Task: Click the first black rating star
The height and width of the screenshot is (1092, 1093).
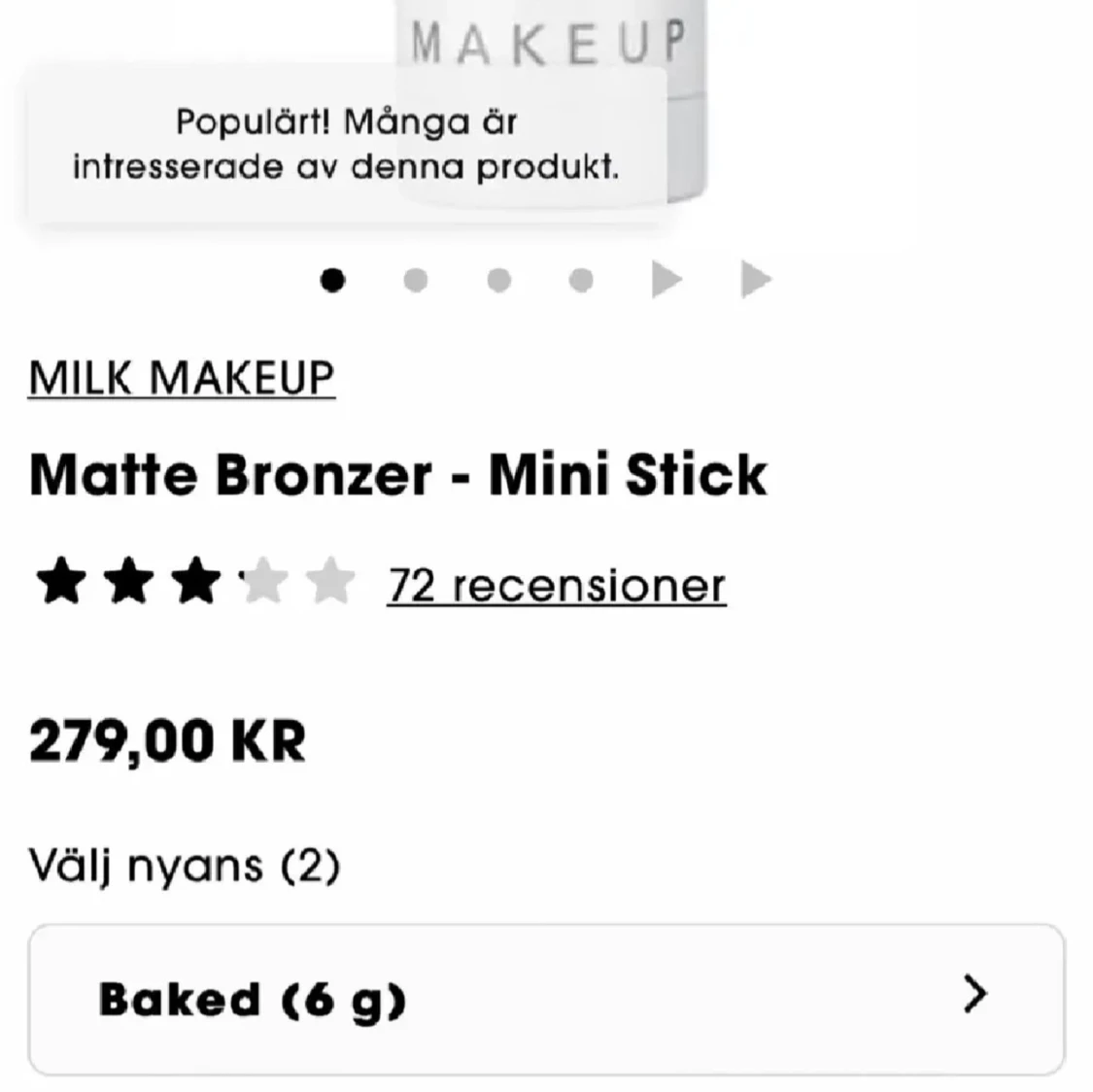Action: (x=61, y=581)
